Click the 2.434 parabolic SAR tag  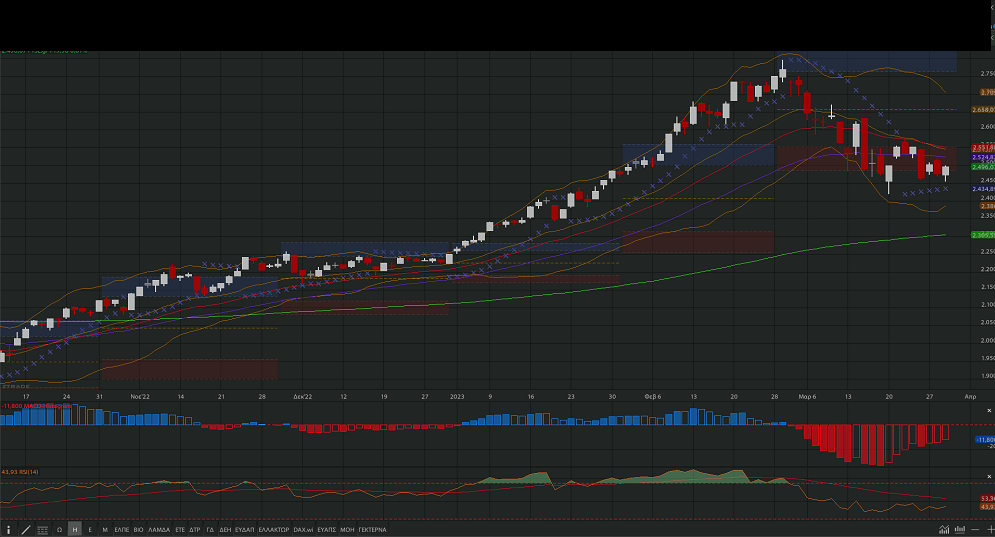click(x=983, y=189)
